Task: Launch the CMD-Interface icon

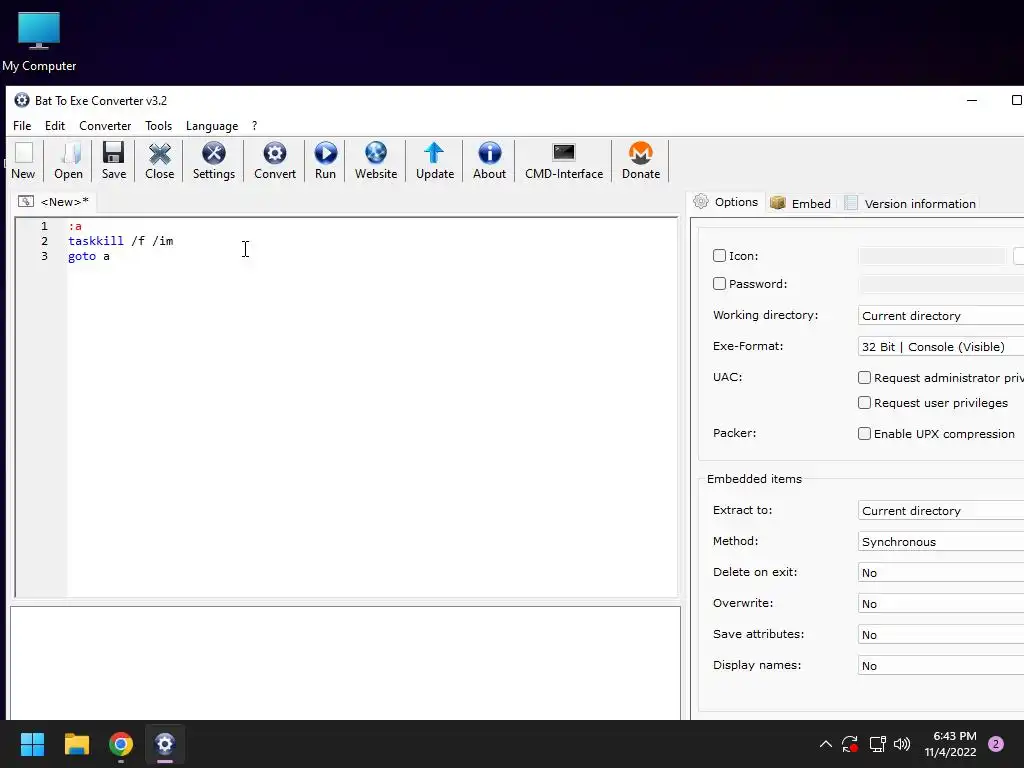Action: coord(564,161)
